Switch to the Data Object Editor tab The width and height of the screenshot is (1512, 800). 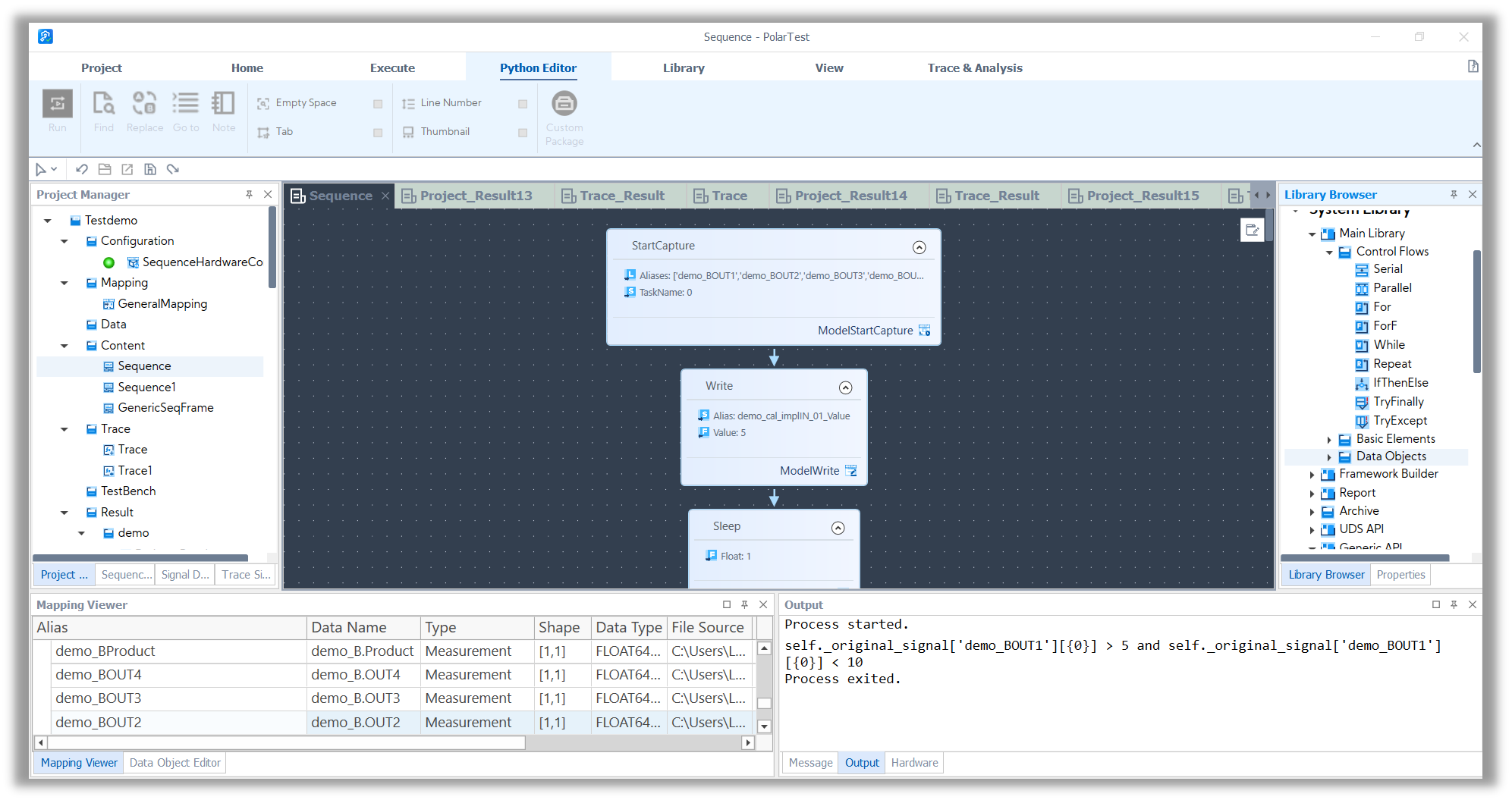click(x=174, y=763)
